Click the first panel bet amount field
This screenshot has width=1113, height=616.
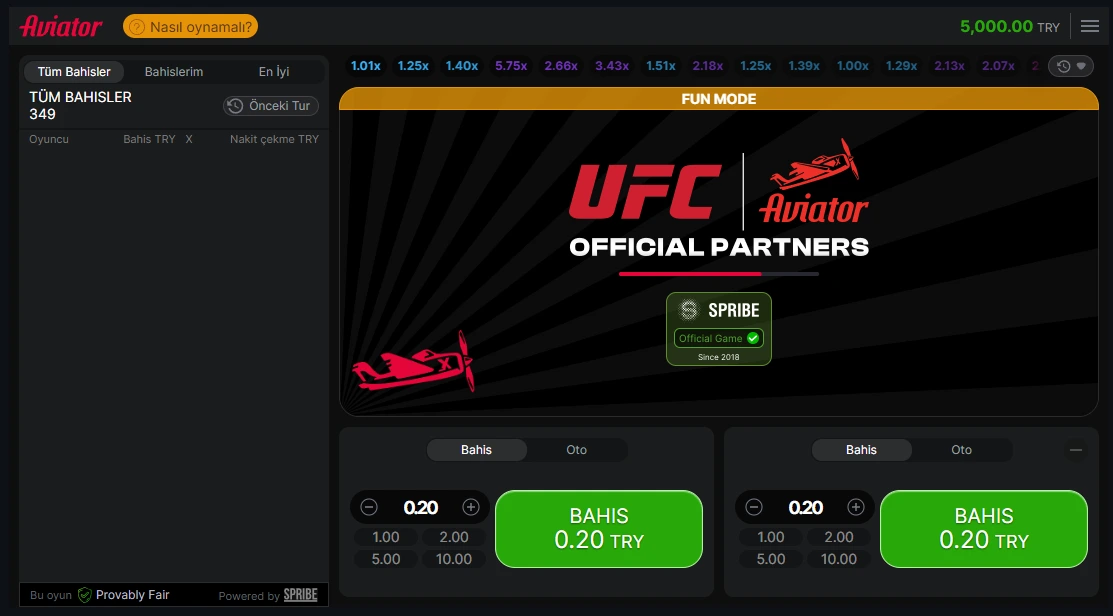point(420,507)
